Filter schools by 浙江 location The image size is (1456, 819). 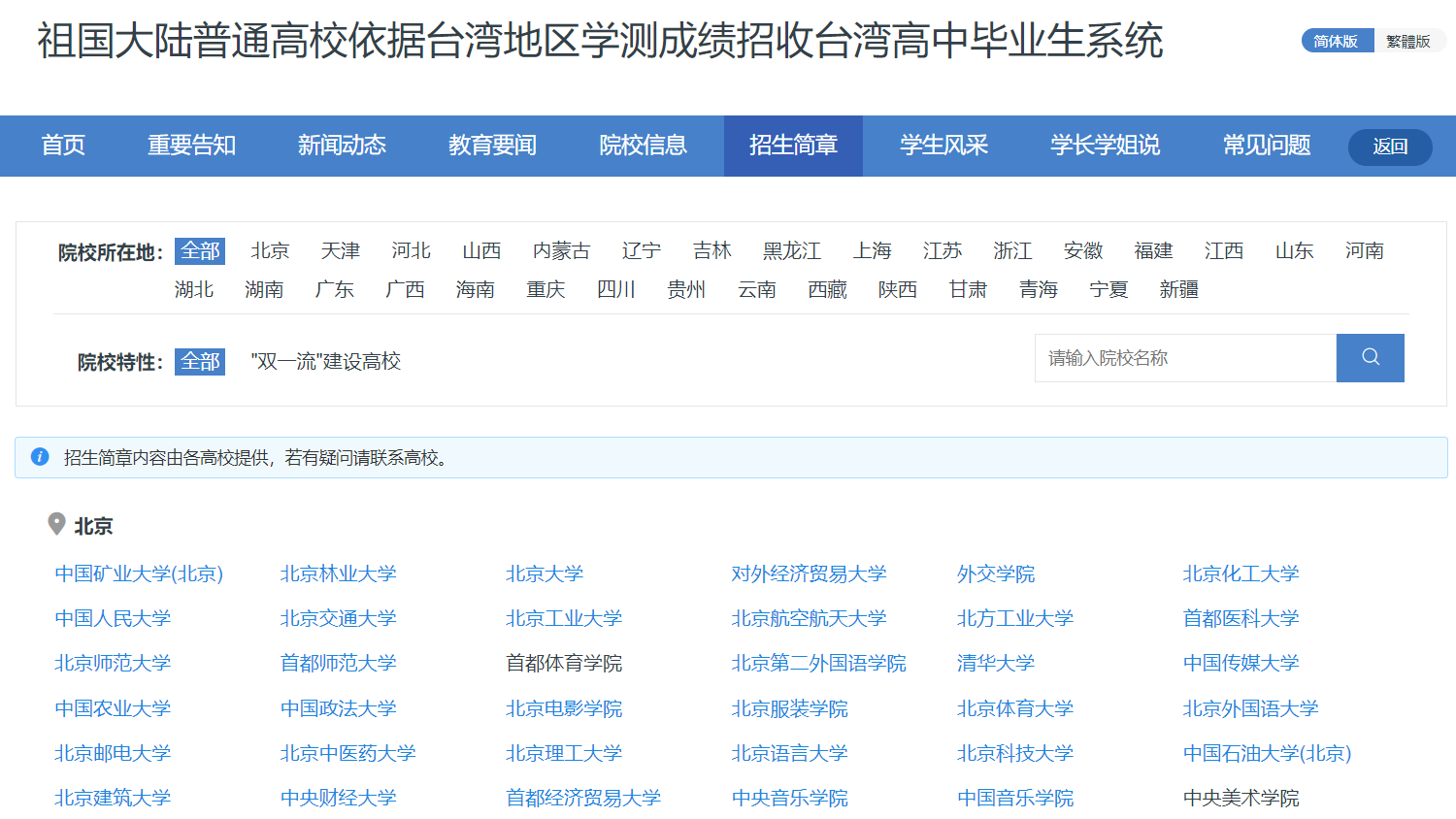point(1012,251)
